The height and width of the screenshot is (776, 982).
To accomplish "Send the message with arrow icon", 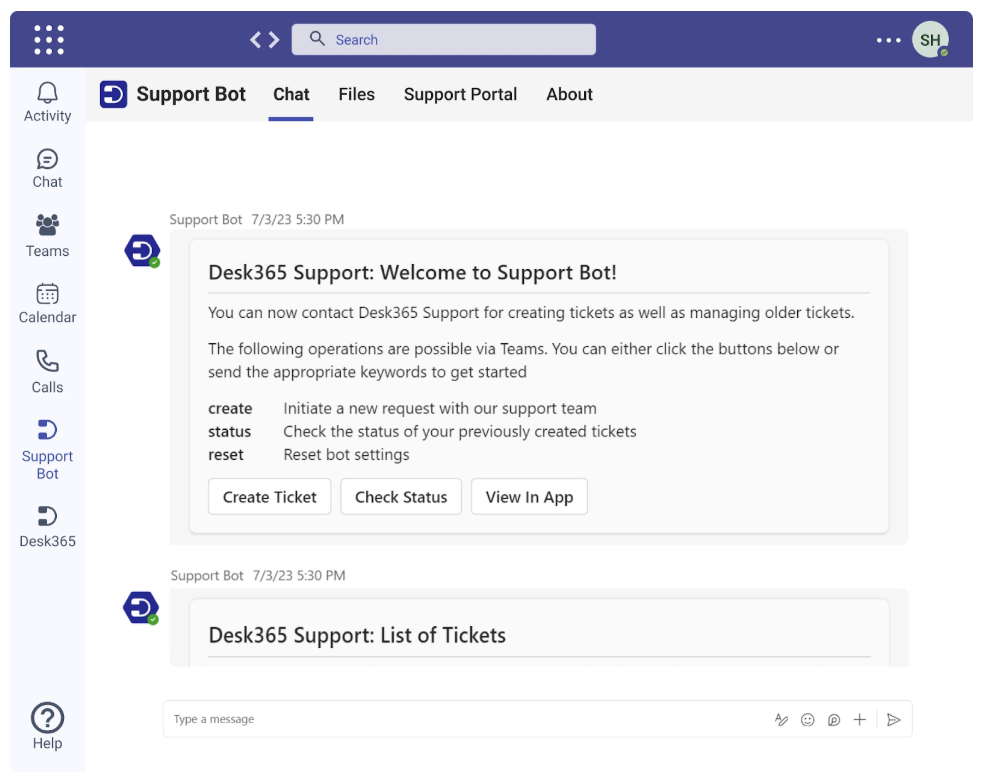I will coord(894,719).
